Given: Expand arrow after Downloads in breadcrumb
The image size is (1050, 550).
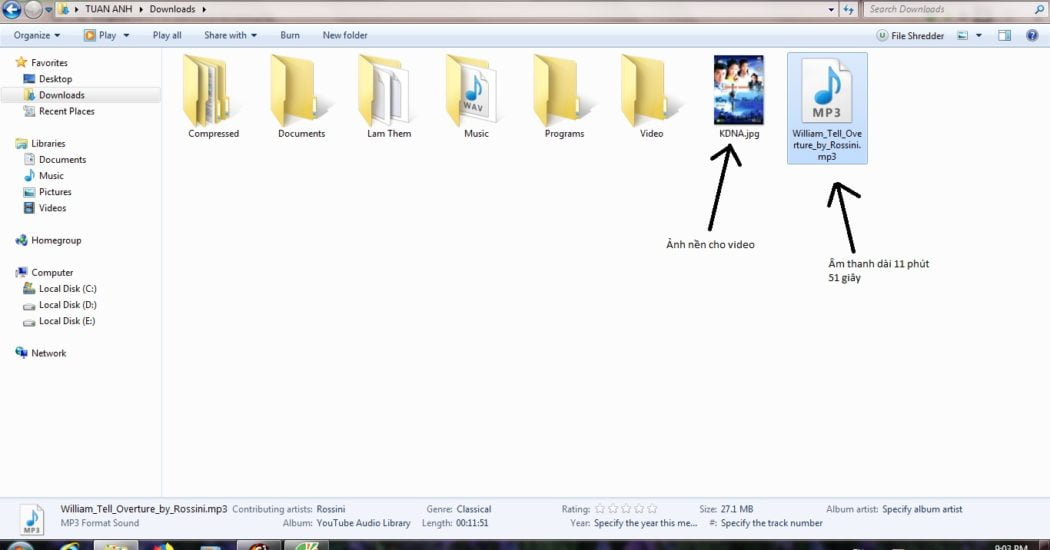Looking at the screenshot, I should (x=204, y=9).
